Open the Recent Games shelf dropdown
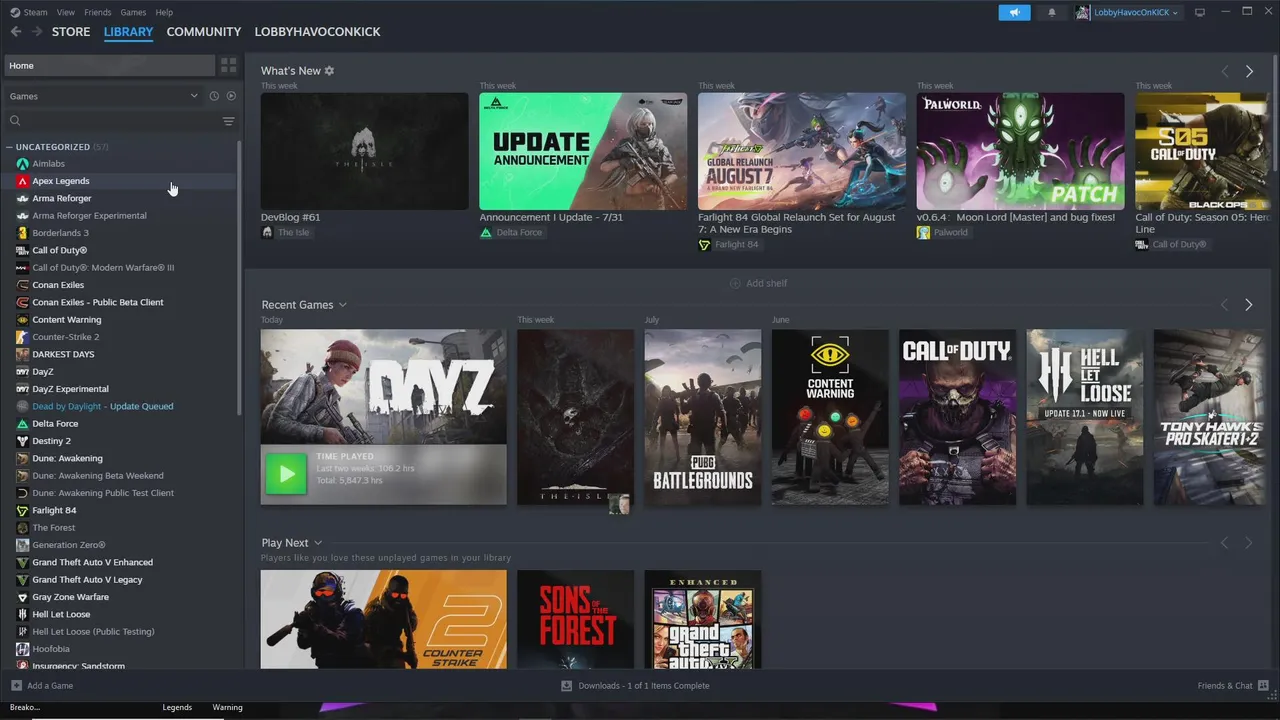The width and height of the screenshot is (1280, 720). (342, 305)
